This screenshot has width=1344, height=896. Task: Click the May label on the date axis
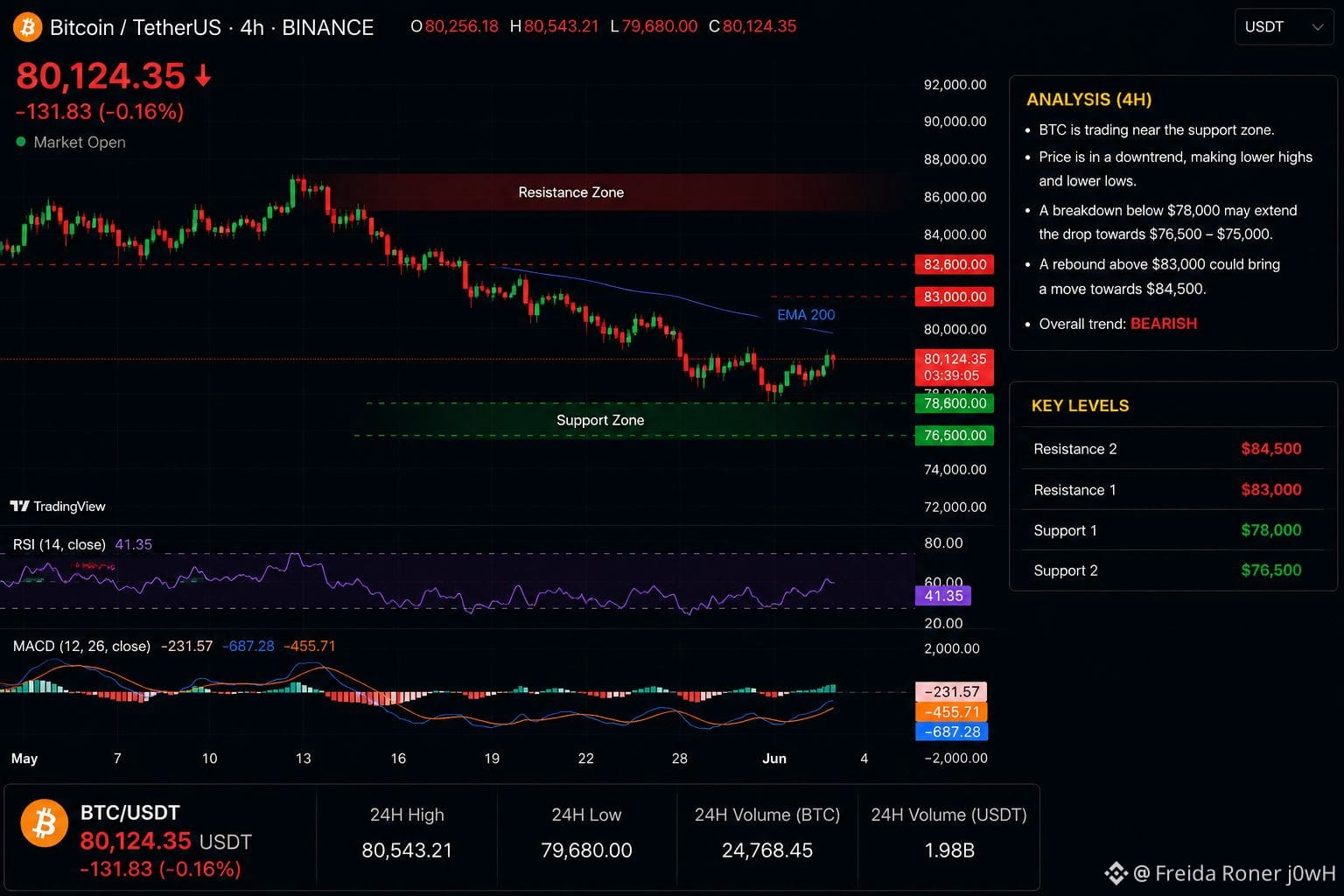click(24, 759)
